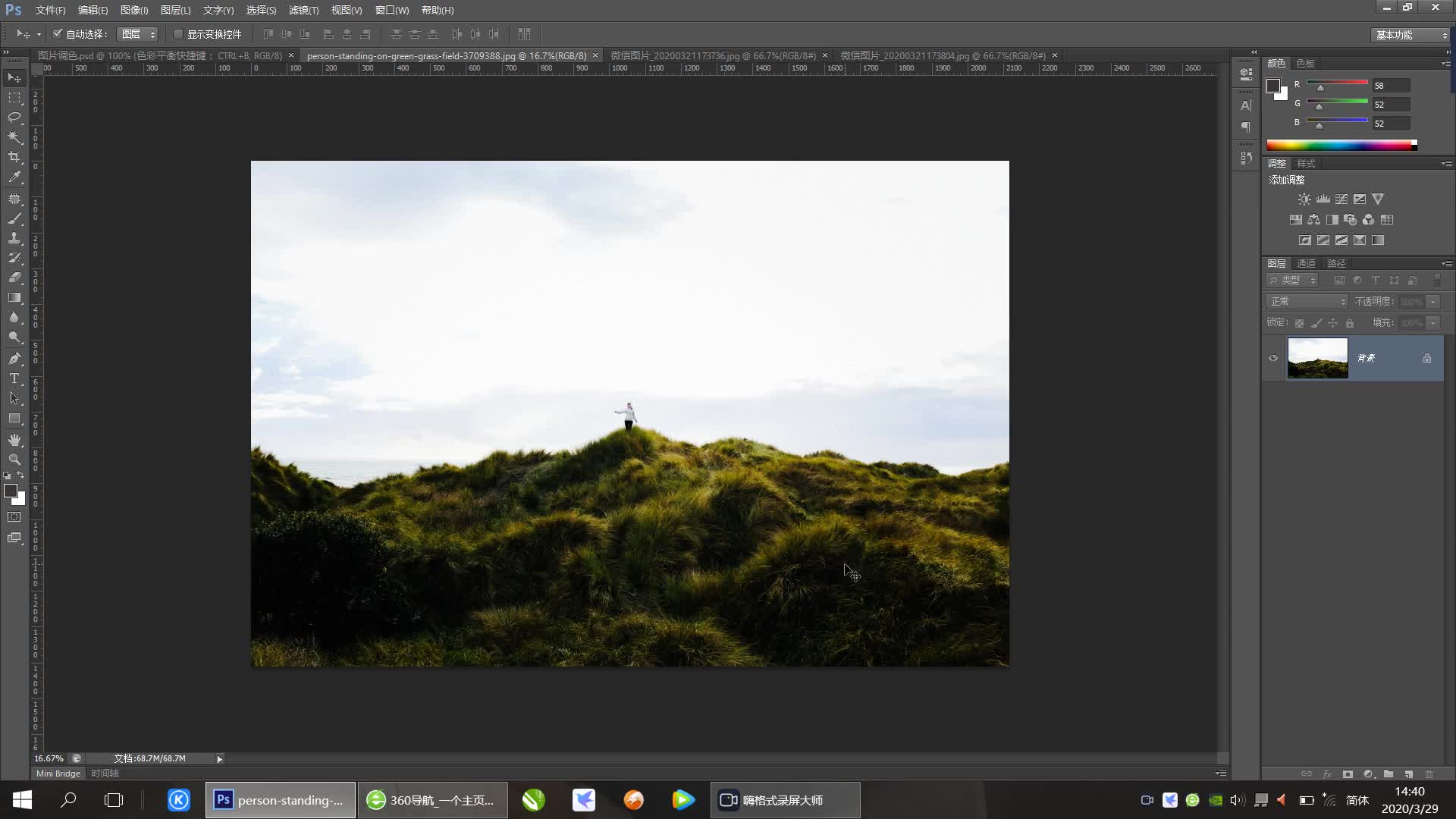Screen dimensions: 1456x819
Task: Uncheck the 自动选择 auto-select checkbox
Action: coord(57,34)
